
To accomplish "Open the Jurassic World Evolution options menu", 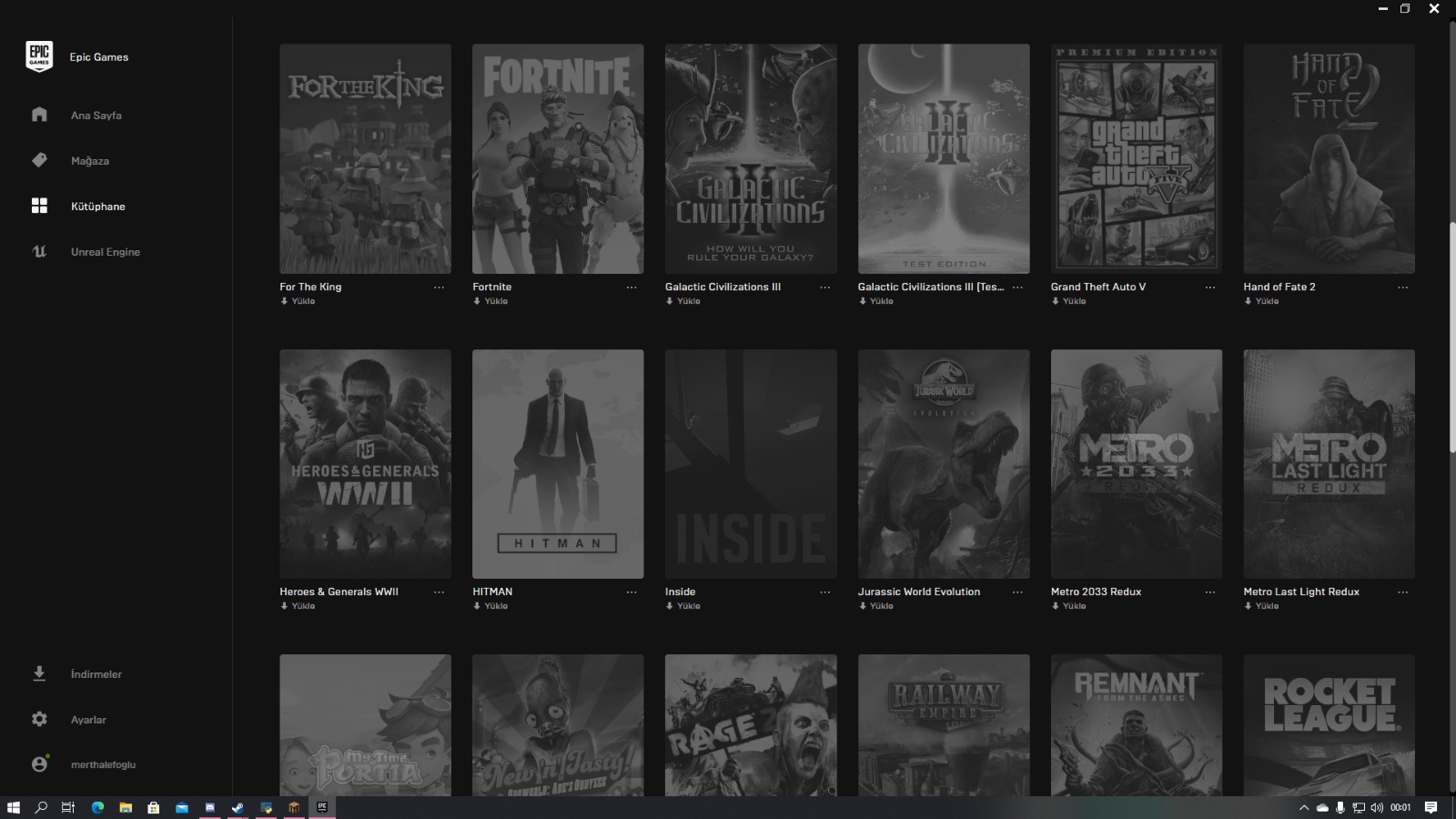I will [1017, 592].
